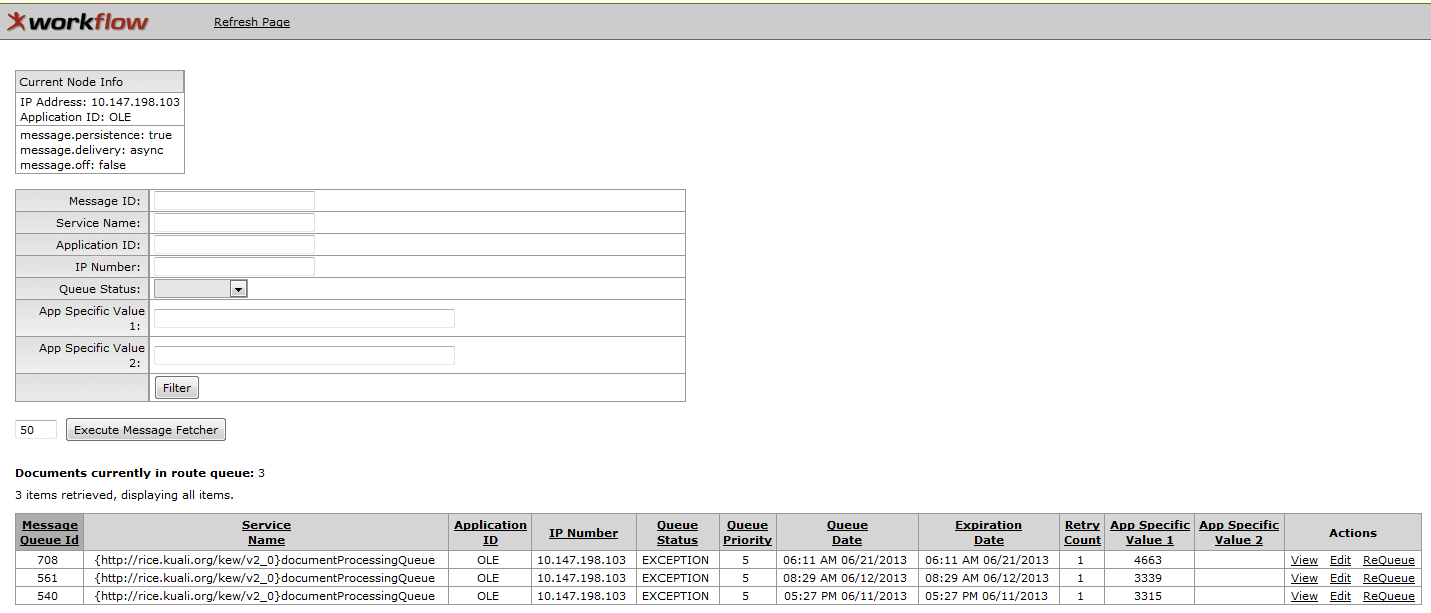Click the IP Number input field

[x=234, y=267]
